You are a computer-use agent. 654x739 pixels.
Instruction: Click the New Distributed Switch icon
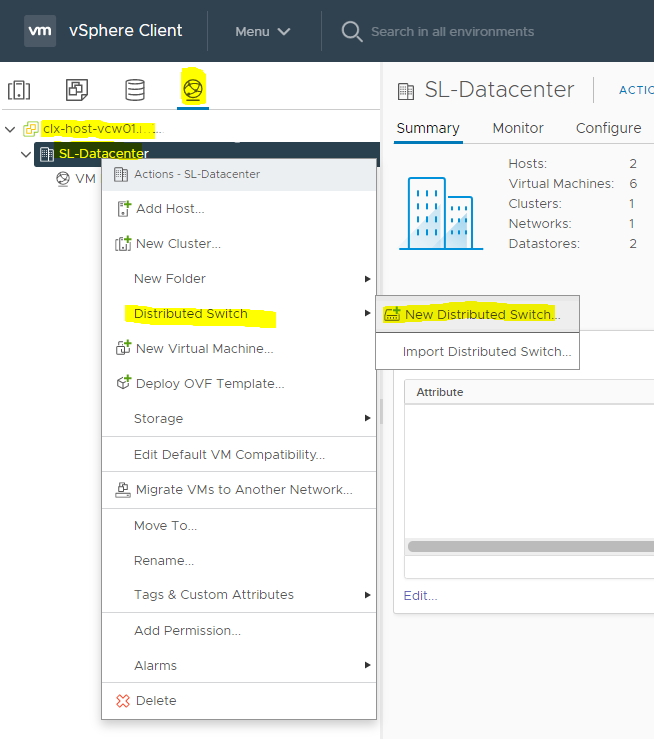[392, 314]
